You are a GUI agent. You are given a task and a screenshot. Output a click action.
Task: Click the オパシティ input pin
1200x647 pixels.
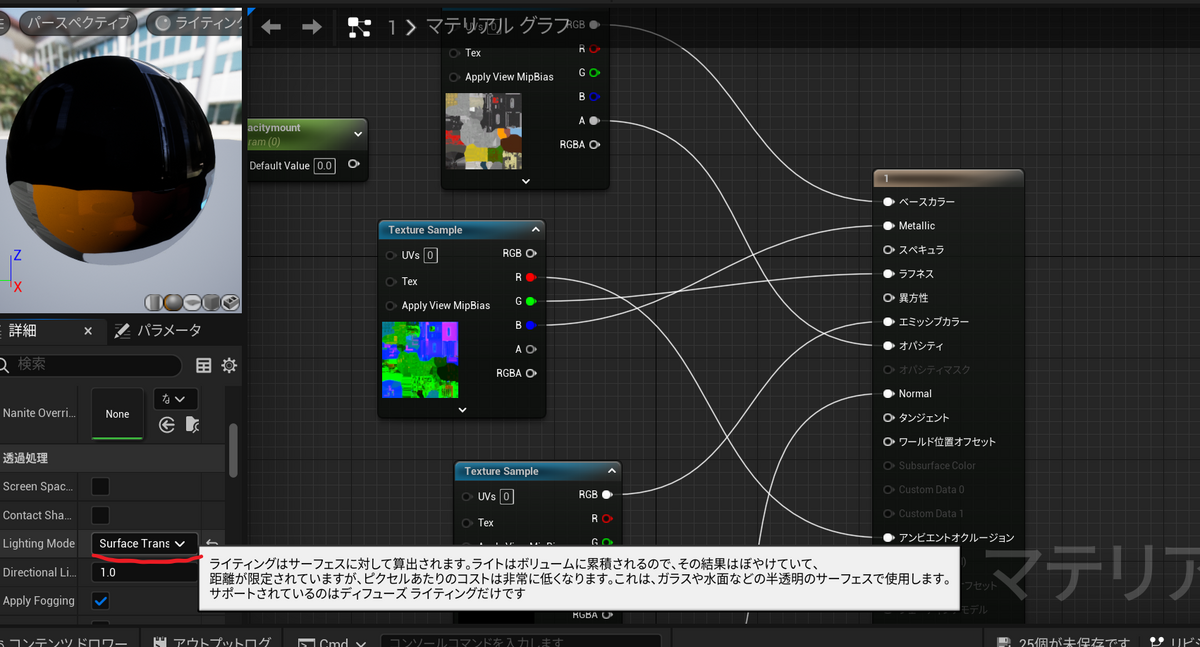click(888, 345)
